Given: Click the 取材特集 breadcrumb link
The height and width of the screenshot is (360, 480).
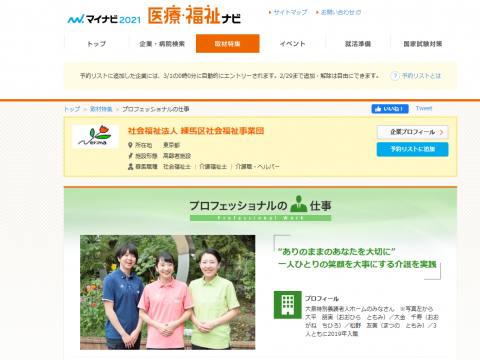Looking at the screenshot, I should [x=101, y=109].
